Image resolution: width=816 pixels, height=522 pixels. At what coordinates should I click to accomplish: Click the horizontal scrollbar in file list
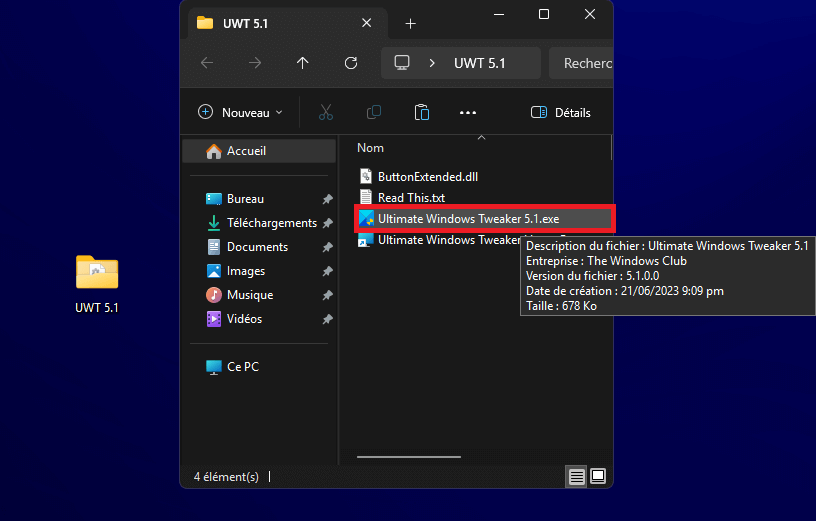click(x=409, y=457)
